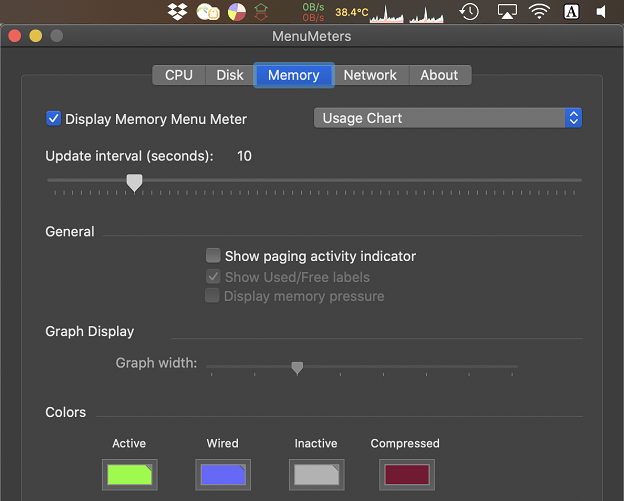Switch to the Disk tab

(x=230, y=75)
